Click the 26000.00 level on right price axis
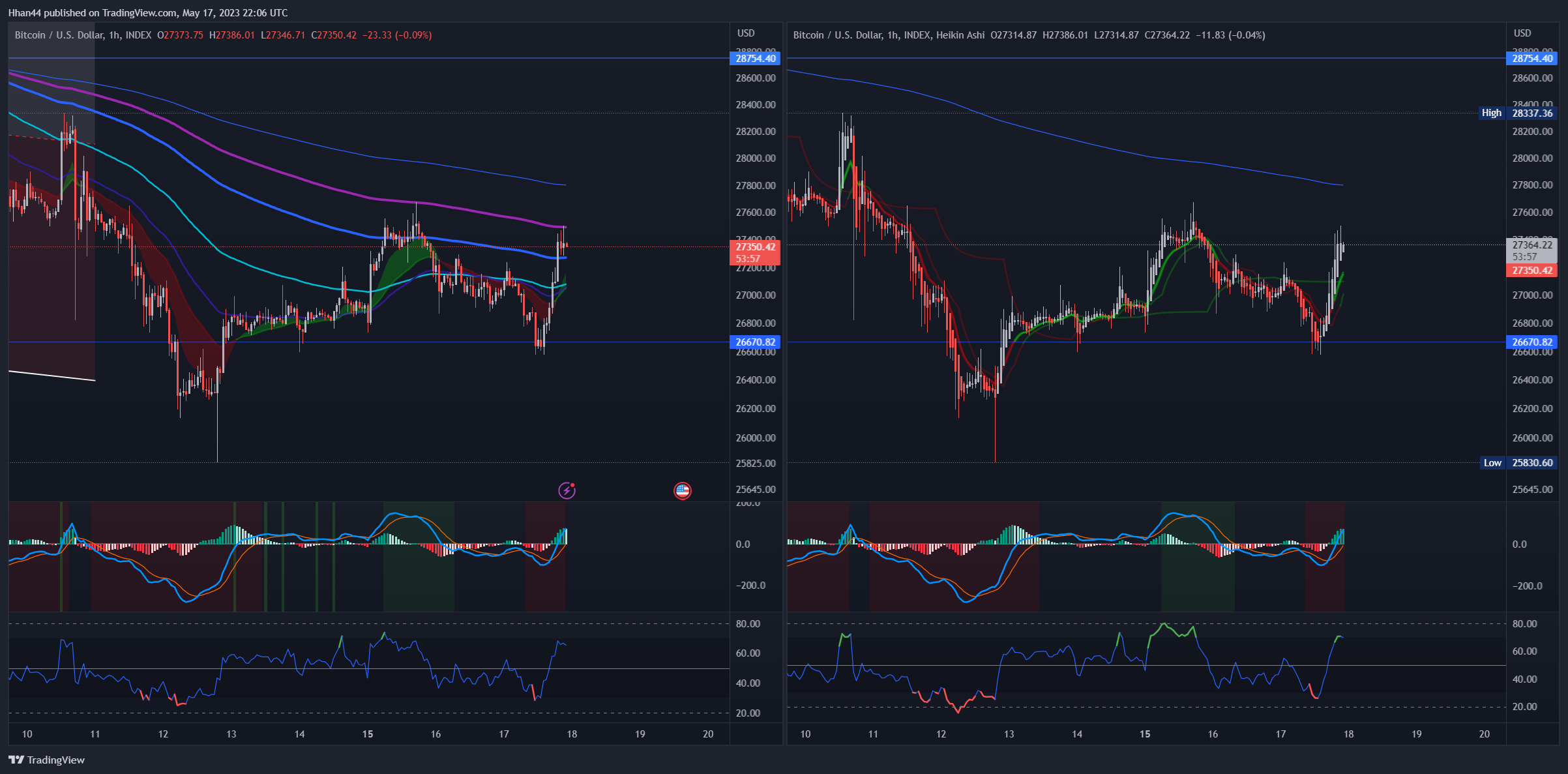Viewport: 1568px width, 774px height. tap(1532, 438)
